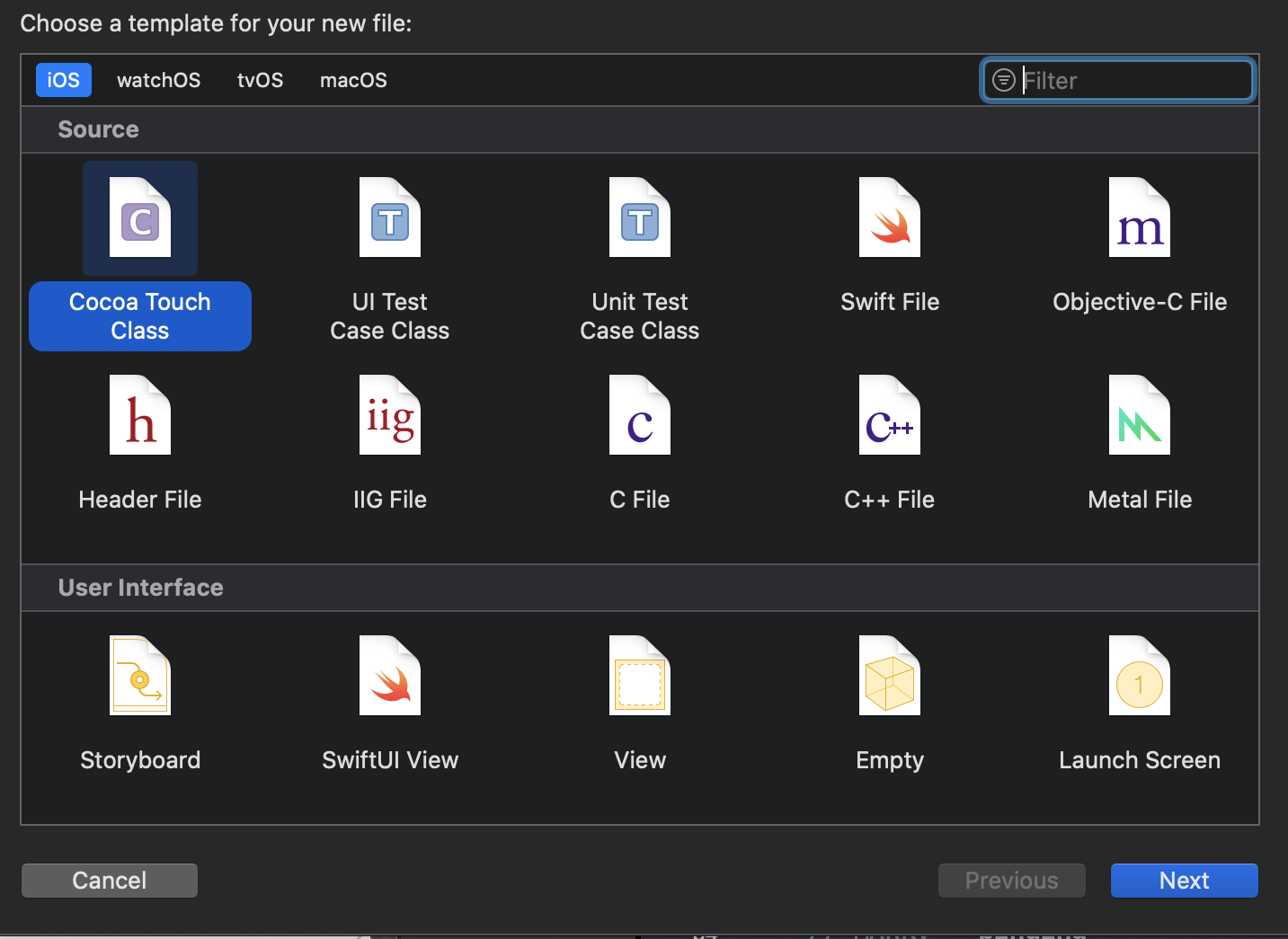Click the Source section header
The image size is (1288, 939).
pyautogui.click(x=640, y=129)
